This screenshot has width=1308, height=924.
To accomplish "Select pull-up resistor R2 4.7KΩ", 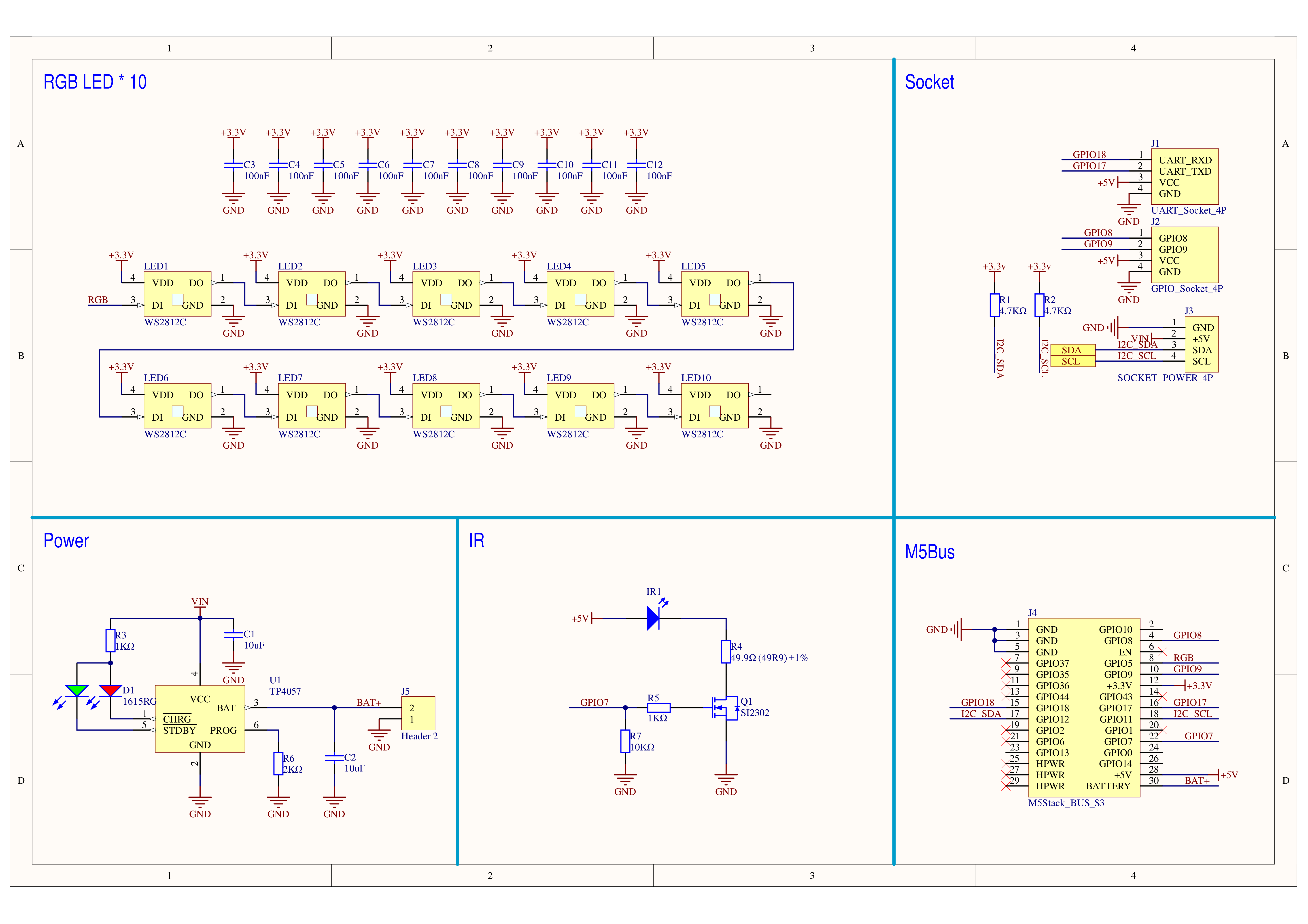I will [x=1039, y=305].
